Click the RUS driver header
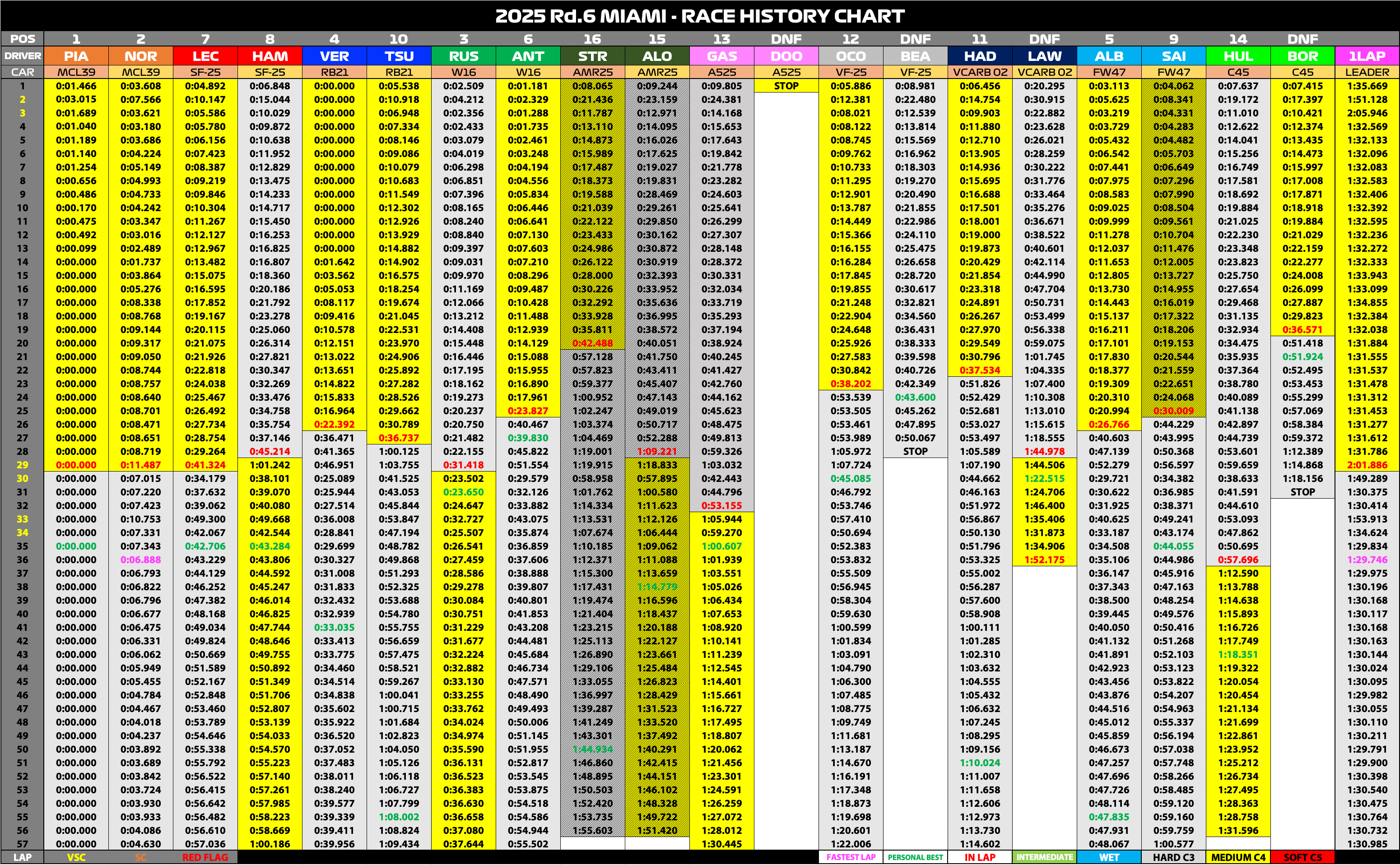Image resolution: width=1400 pixels, height=865 pixels. 464,56
